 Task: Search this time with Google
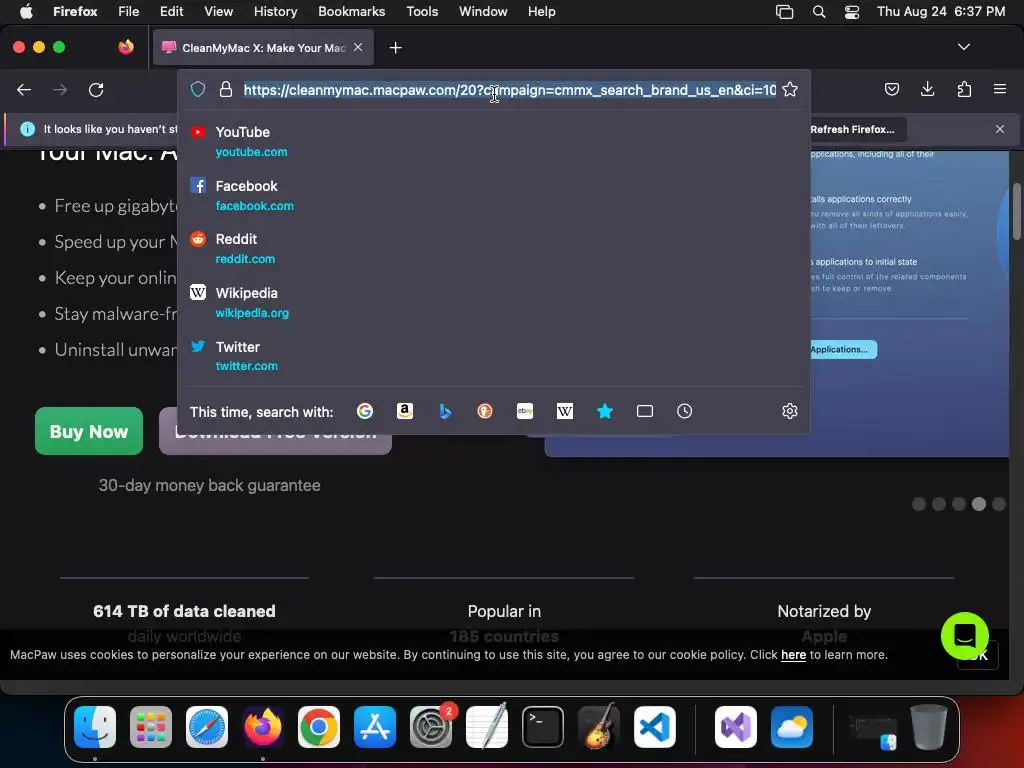(364, 411)
